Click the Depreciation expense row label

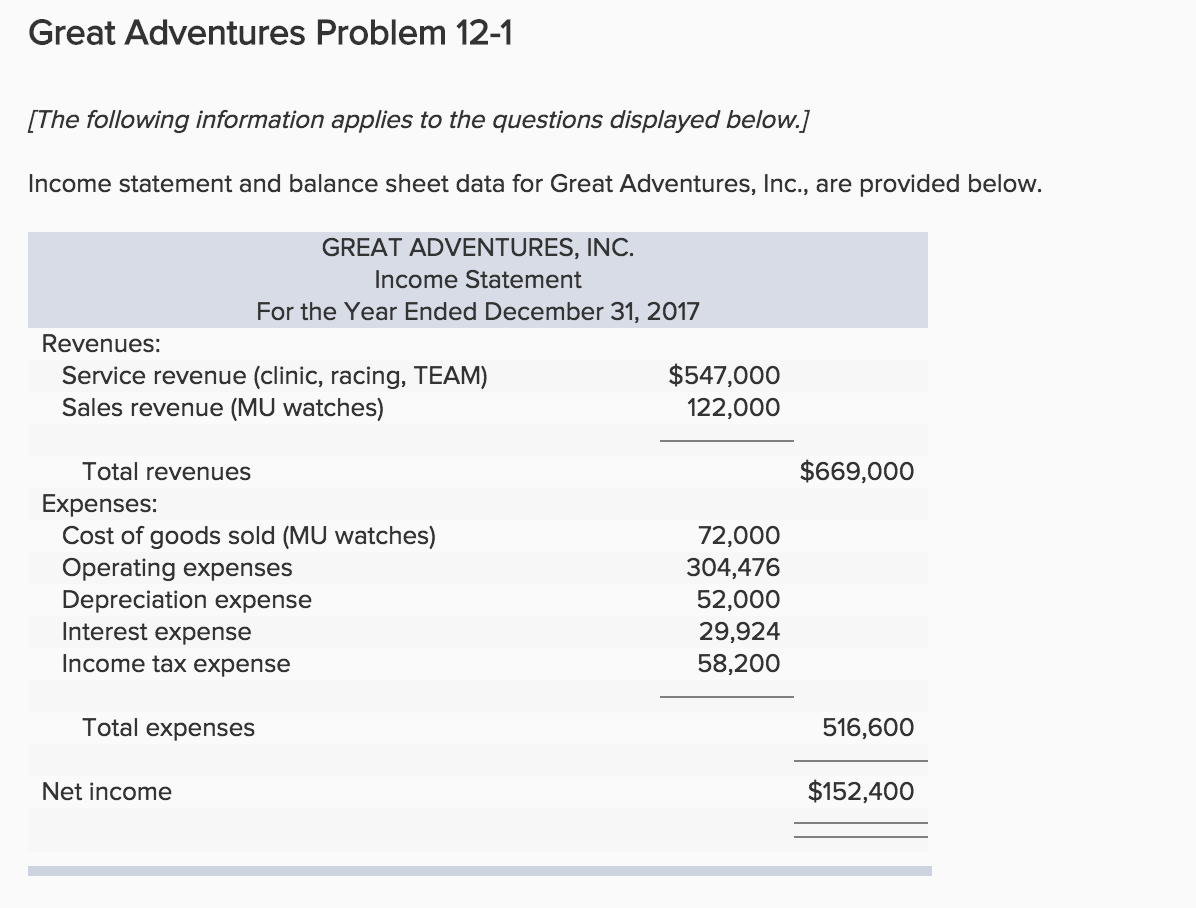[x=187, y=600]
